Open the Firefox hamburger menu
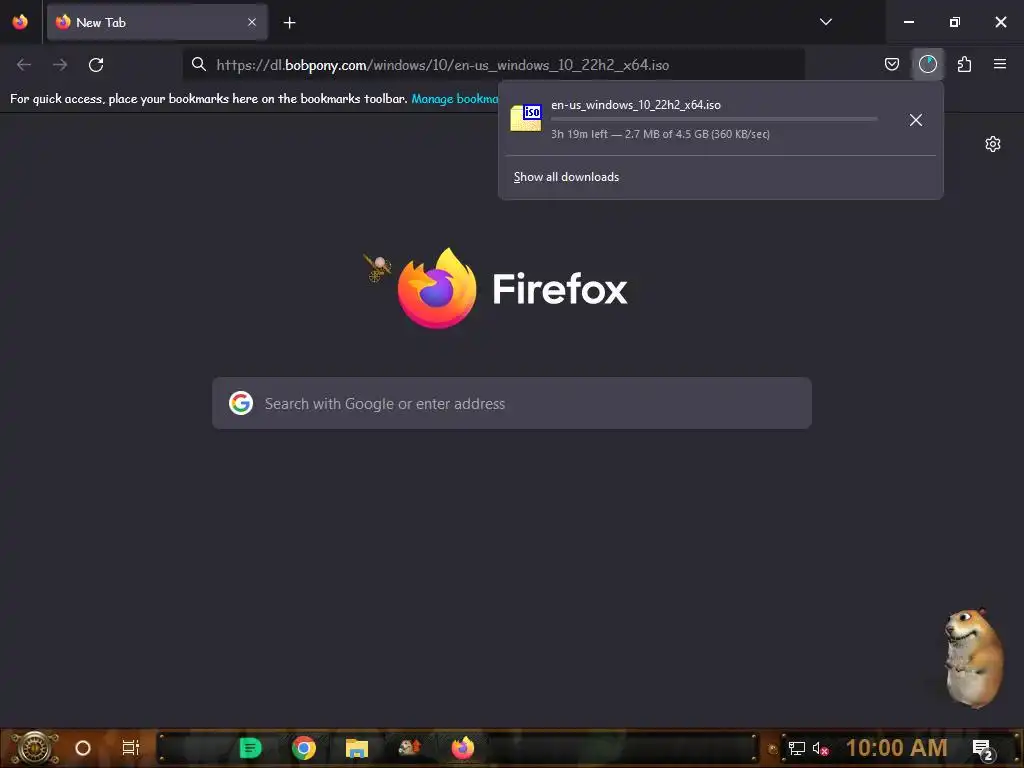1024x768 pixels. [x=999, y=64]
